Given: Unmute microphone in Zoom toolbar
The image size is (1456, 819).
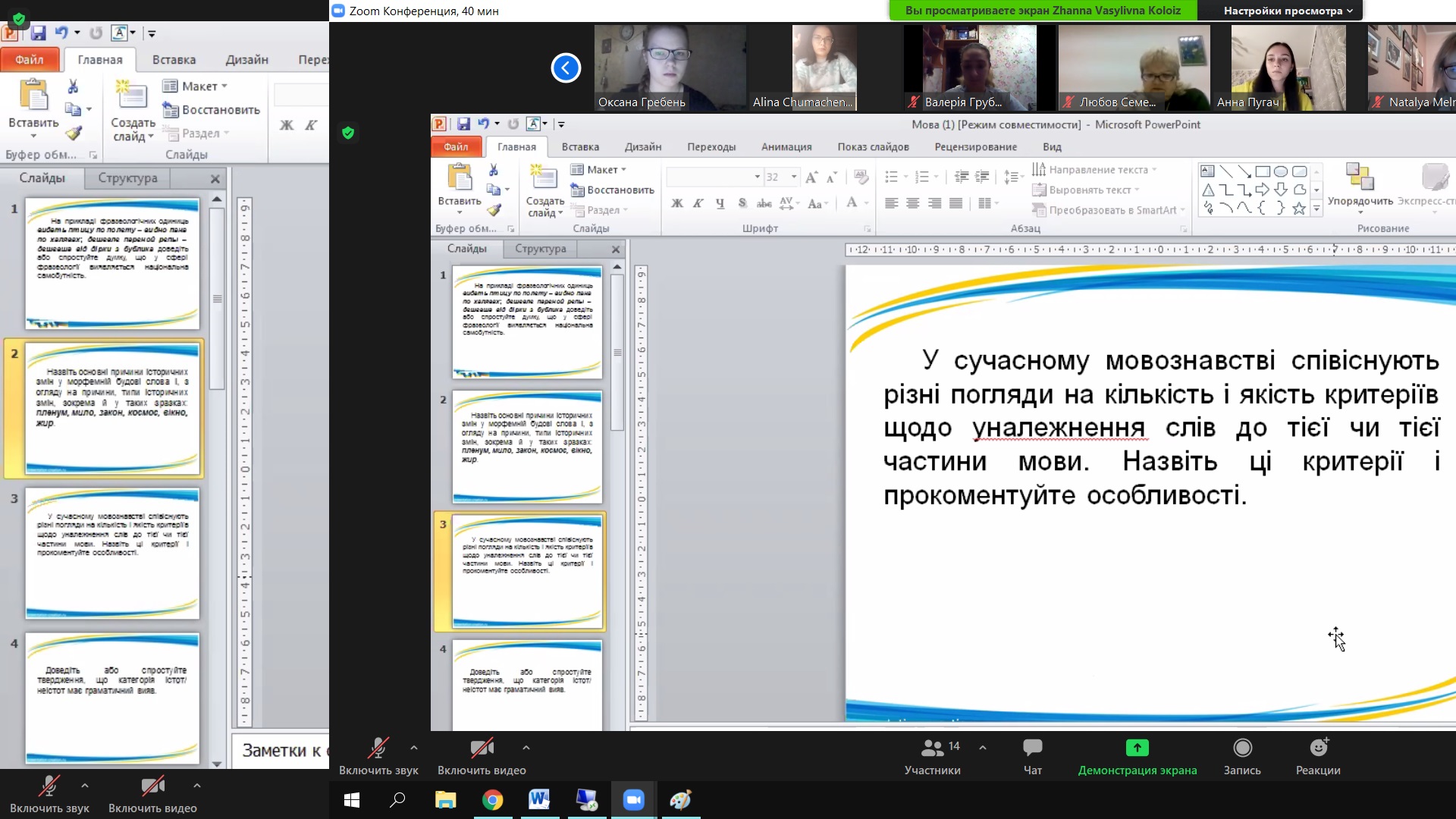Looking at the screenshot, I should pos(378,749).
